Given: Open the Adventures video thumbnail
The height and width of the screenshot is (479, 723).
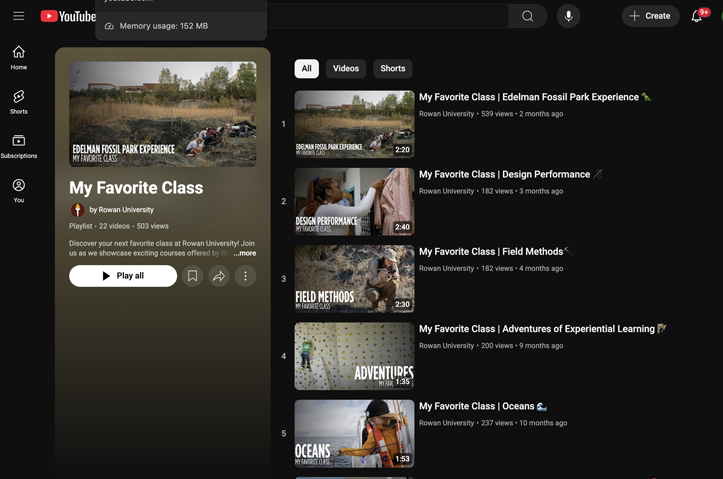Looking at the screenshot, I should tap(354, 356).
